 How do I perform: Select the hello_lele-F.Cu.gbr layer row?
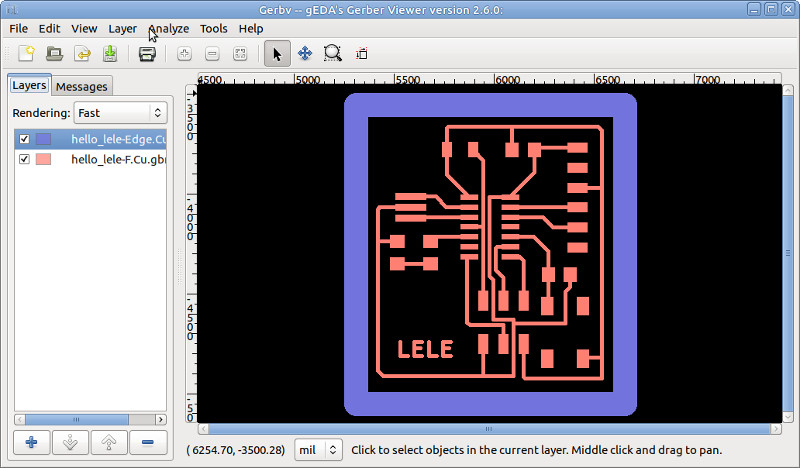(90, 159)
